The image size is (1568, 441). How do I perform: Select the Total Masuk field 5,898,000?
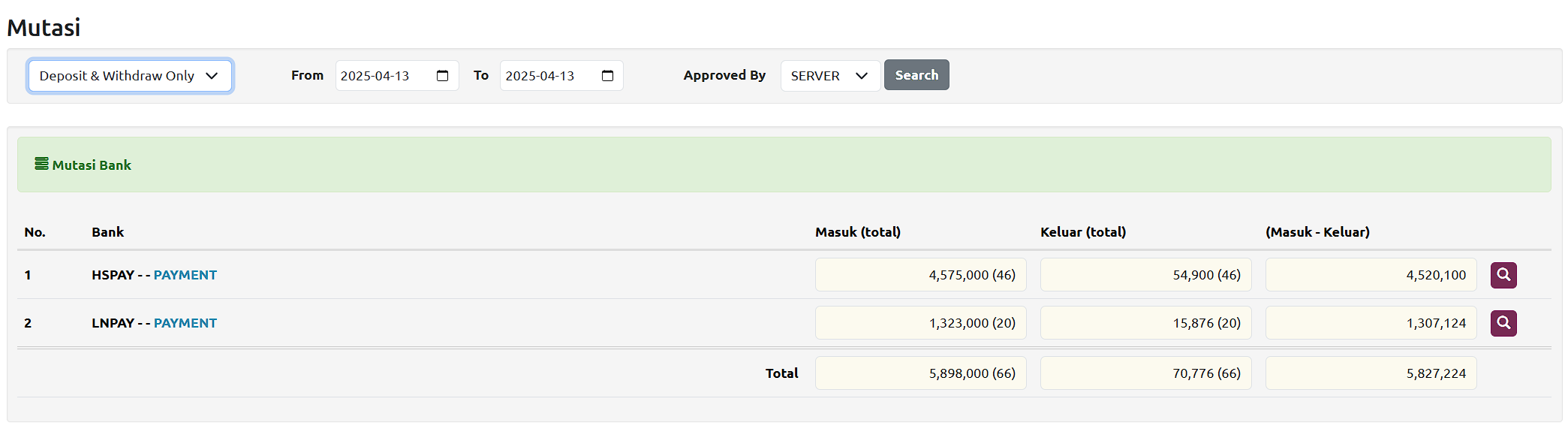point(920,373)
